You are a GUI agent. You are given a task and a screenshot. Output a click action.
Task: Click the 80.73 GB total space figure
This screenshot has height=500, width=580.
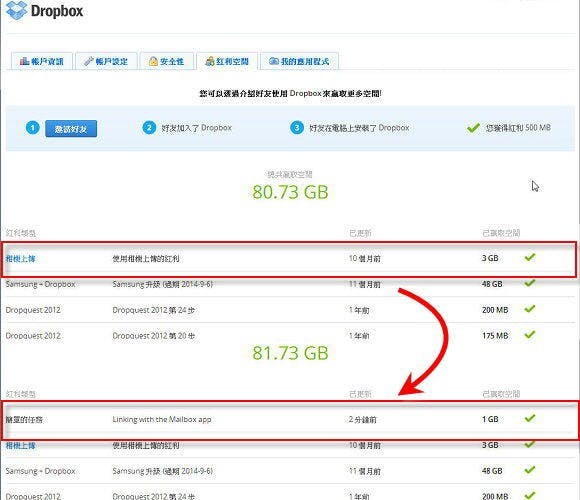click(x=290, y=192)
